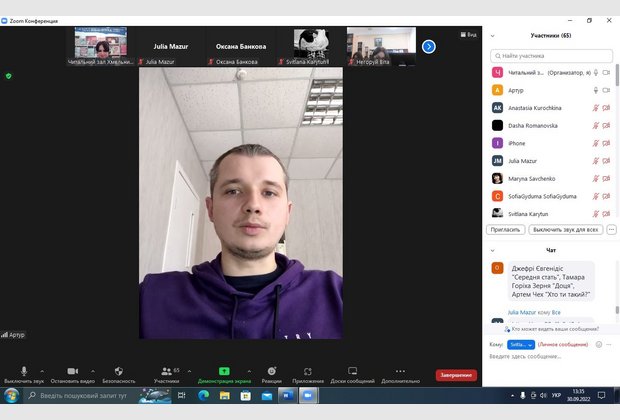
Task: Click the red Завершение end button
Action: [456, 375]
